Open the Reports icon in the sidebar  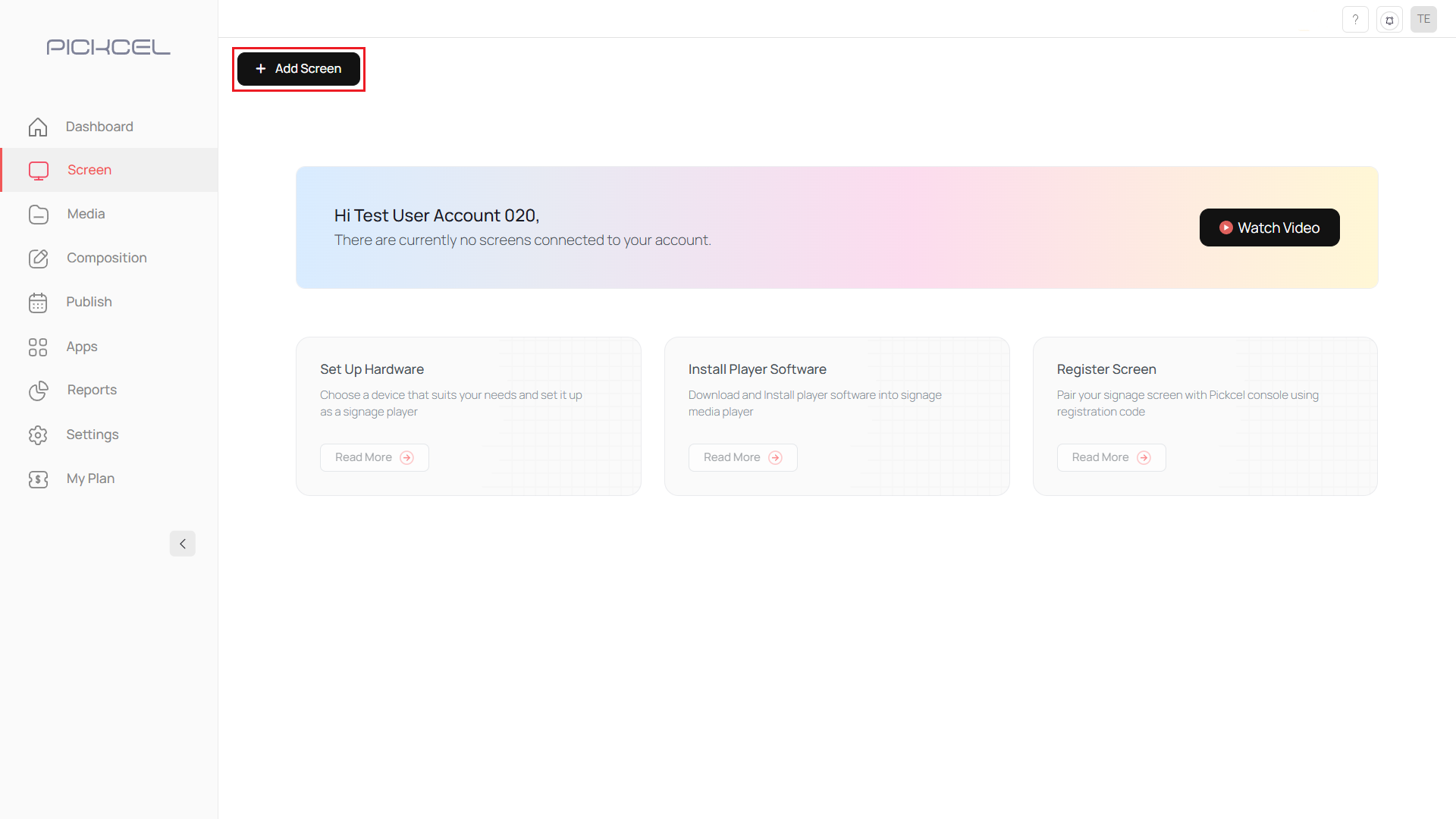click(x=38, y=391)
